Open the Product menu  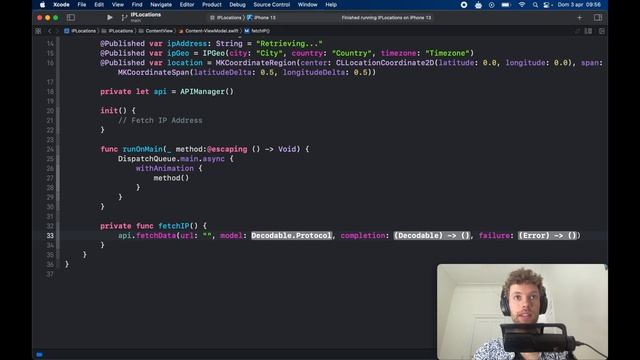(211, 5)
